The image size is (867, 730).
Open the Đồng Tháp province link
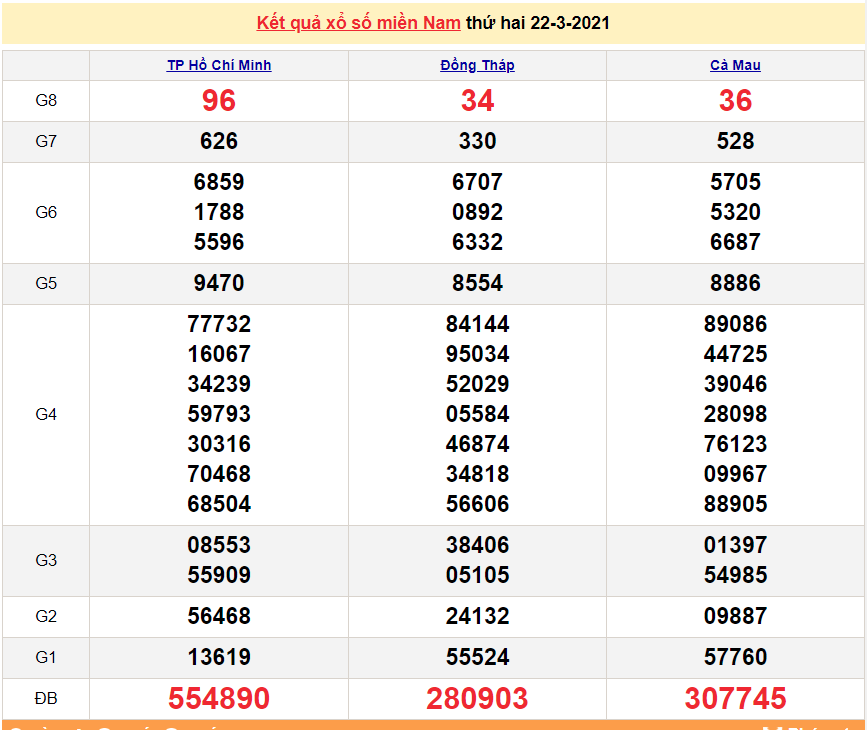coord(477,65)
